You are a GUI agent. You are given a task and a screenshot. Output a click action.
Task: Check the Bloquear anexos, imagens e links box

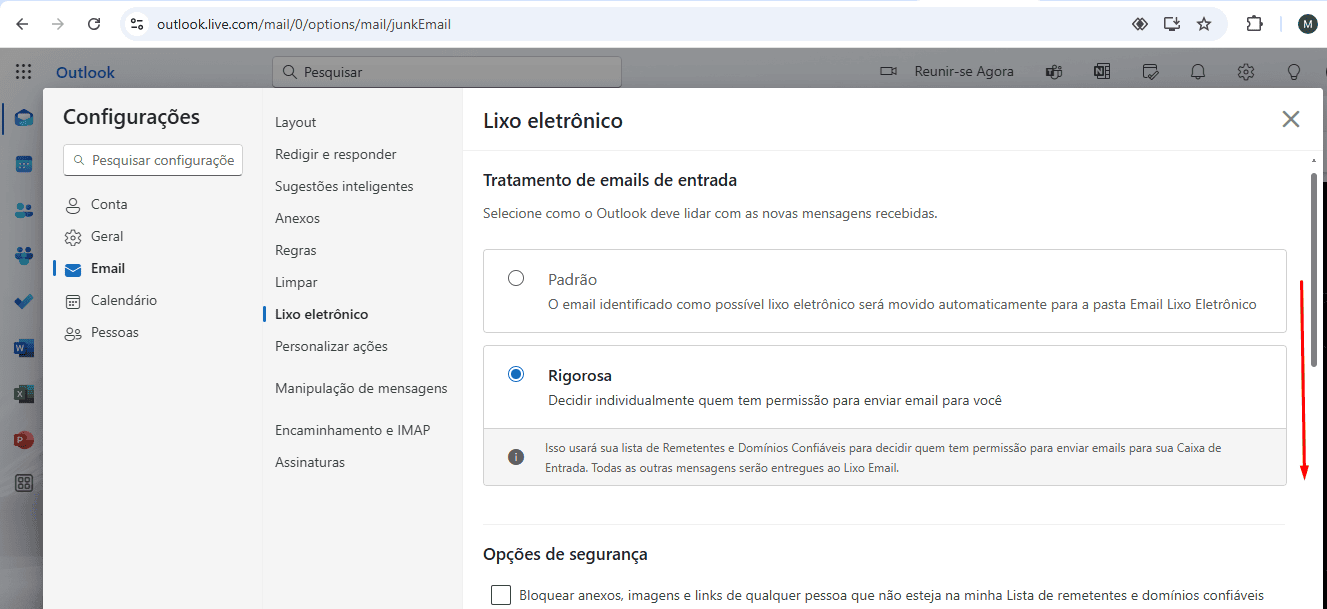[x=501, y=595]
